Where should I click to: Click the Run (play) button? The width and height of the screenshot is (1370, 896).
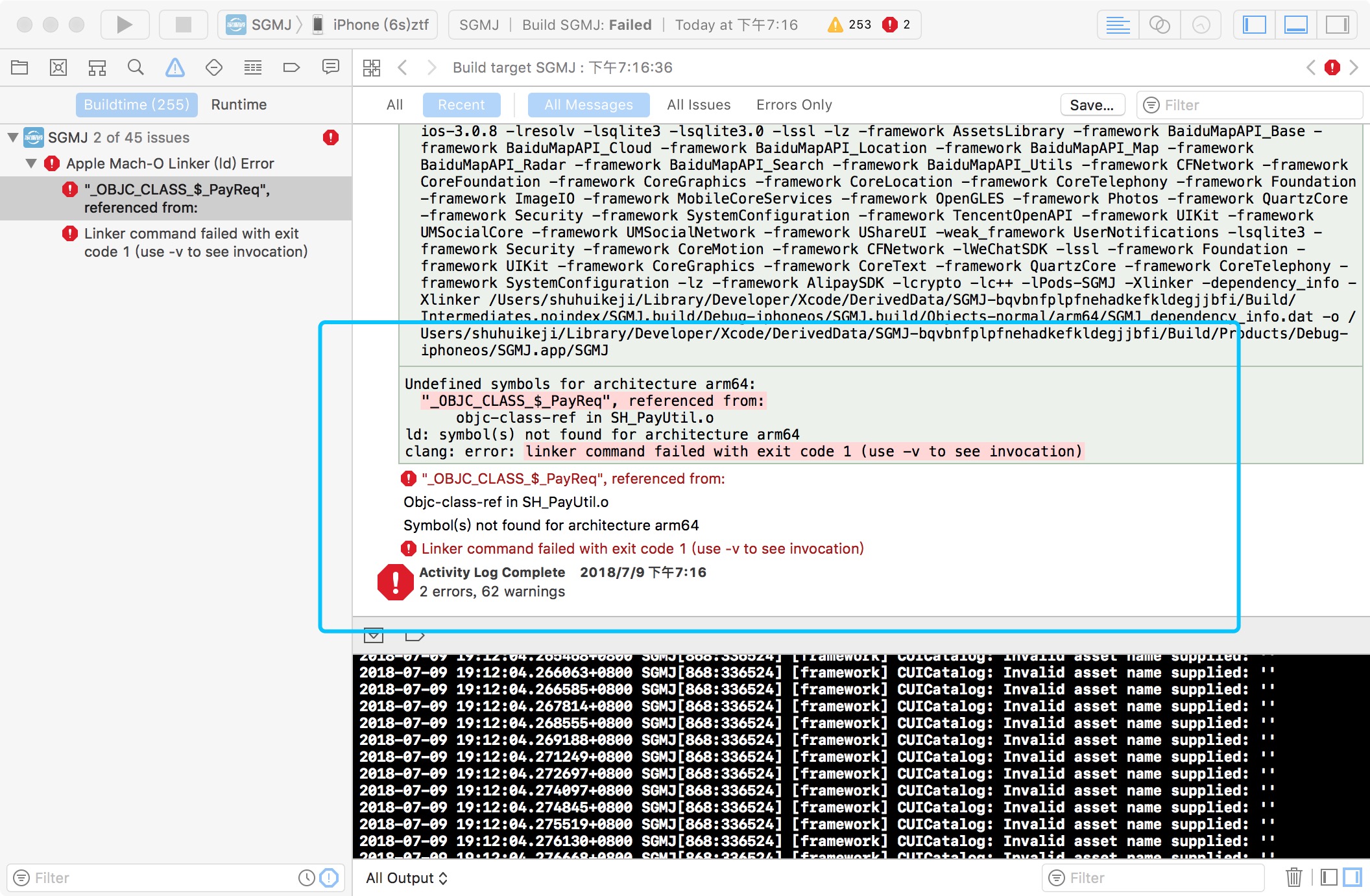point(125,25)
